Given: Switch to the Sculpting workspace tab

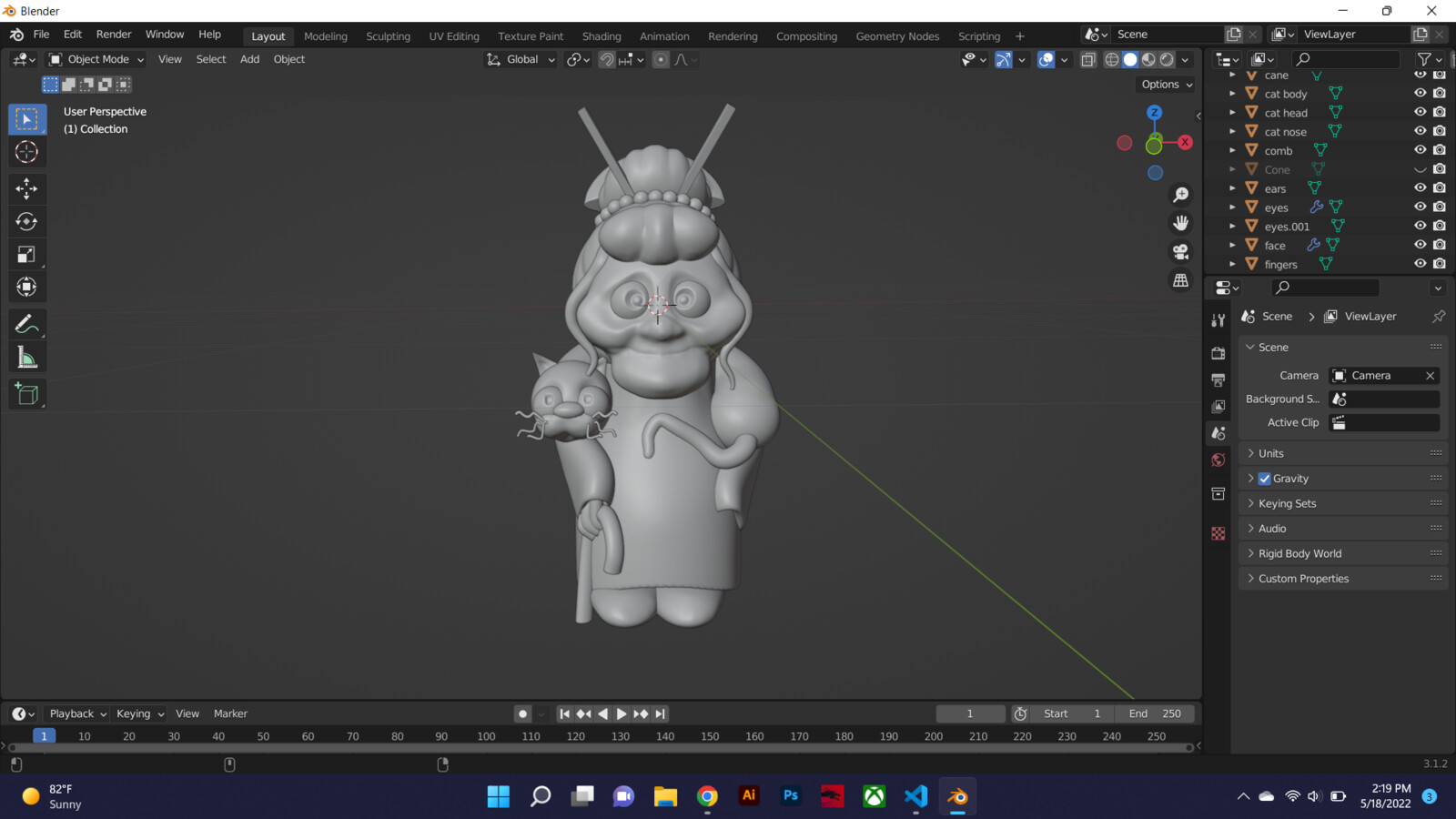Looking at the screenshot, I should 388,36.
